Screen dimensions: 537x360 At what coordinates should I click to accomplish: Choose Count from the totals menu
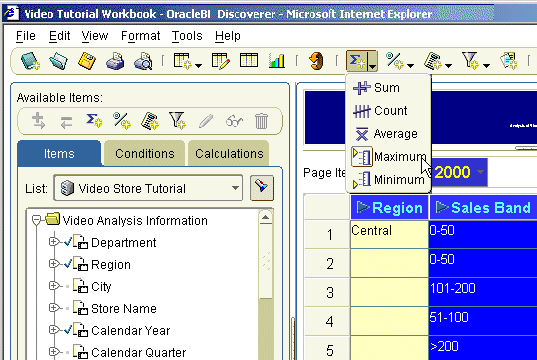pyautogui.click(x=388, y=111)
